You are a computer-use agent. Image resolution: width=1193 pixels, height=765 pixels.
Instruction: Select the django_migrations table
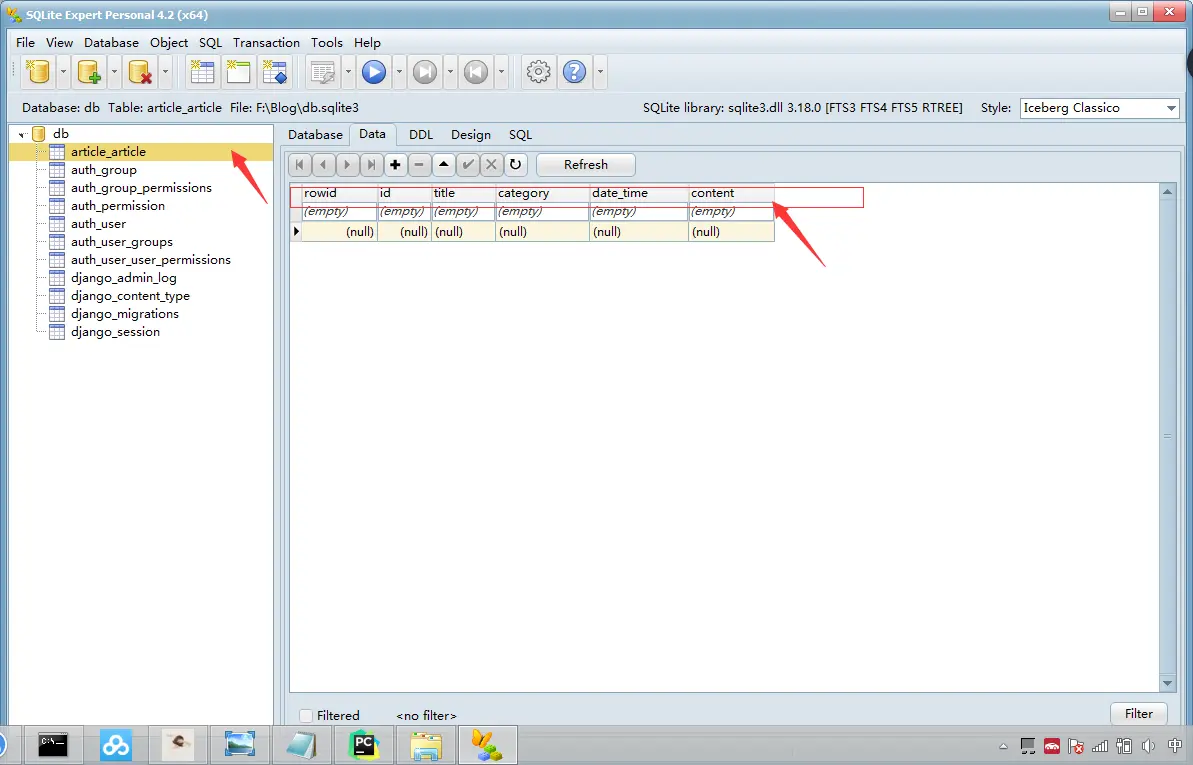pyautogui.click(x=125, y=314)
